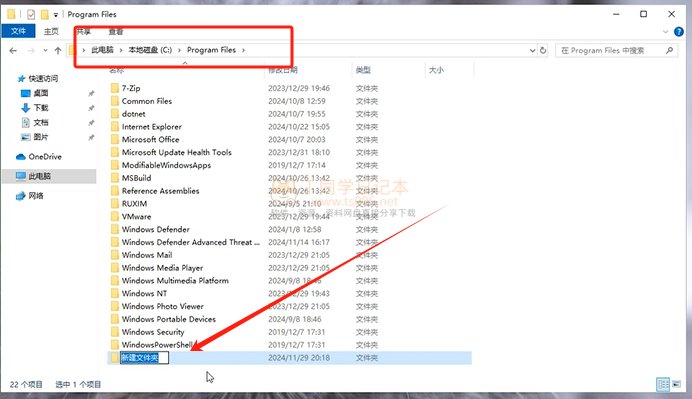This screenshot has width=692, height=399.
Task: Select the Reference Assemblies folder
Action: (x=160, y=191)
